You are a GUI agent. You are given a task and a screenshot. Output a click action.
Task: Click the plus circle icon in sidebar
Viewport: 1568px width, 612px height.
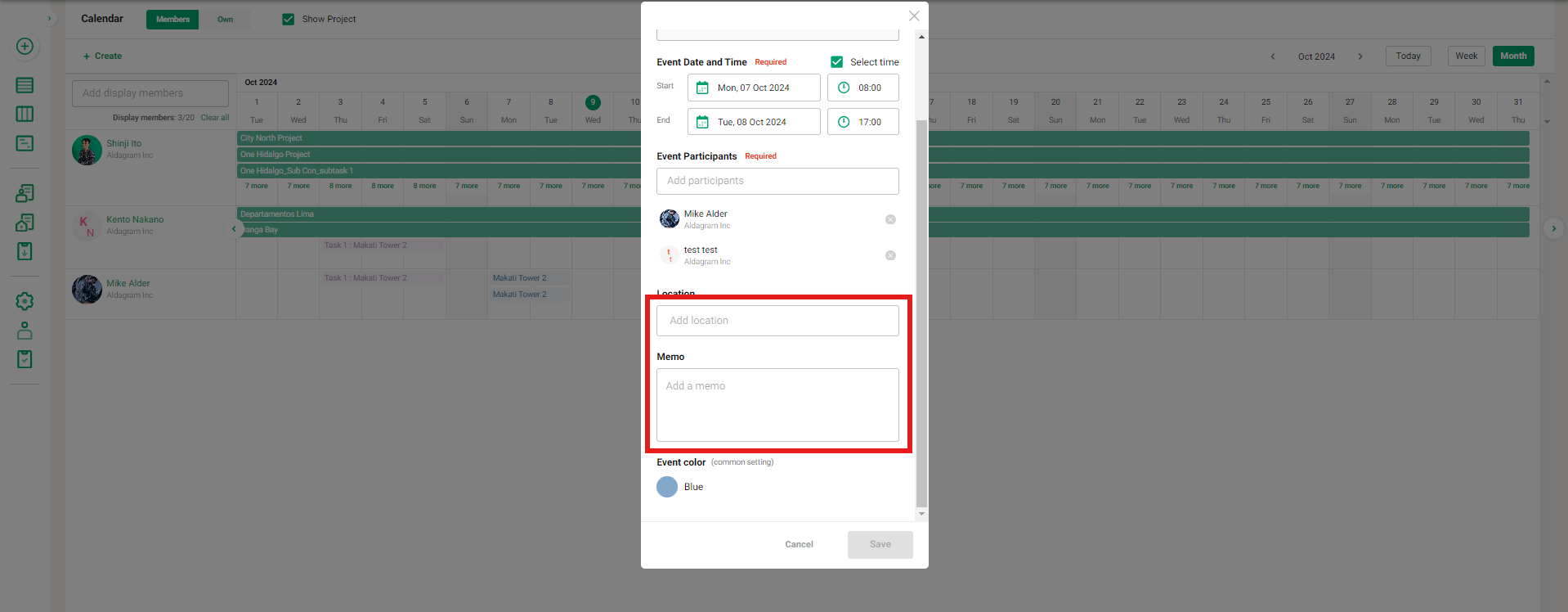click(25, 47)
